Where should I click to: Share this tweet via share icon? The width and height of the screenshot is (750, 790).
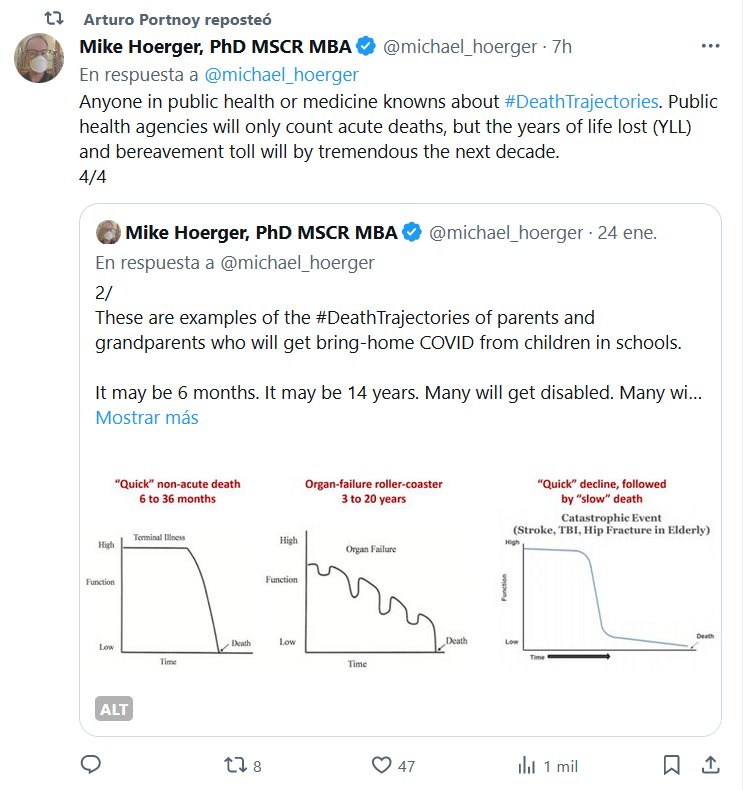pos(709,765)
